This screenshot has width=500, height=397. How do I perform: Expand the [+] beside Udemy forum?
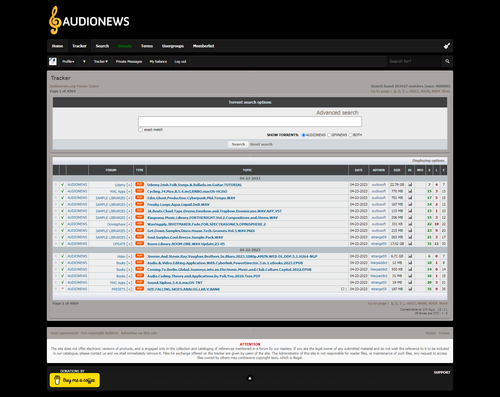[129, 185]
